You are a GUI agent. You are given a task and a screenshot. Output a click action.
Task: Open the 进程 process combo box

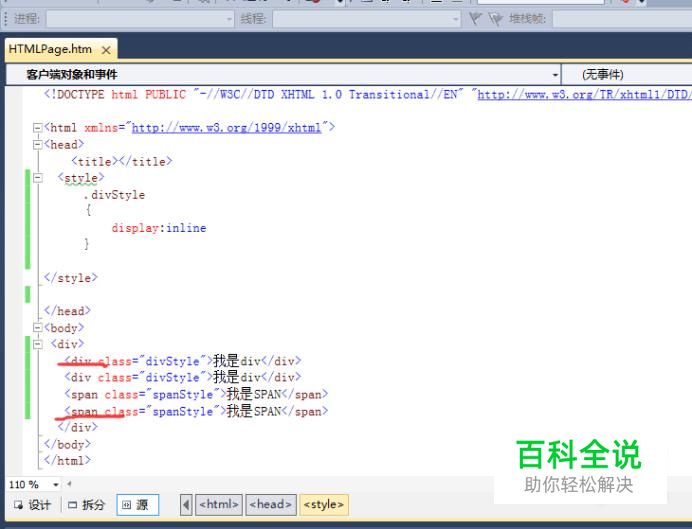140,19
